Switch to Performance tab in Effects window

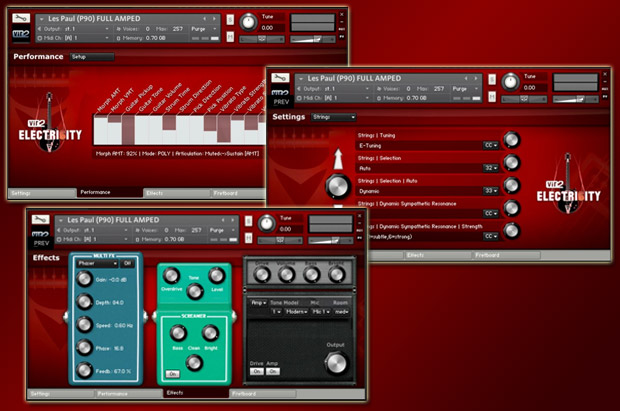click(129, 394)
